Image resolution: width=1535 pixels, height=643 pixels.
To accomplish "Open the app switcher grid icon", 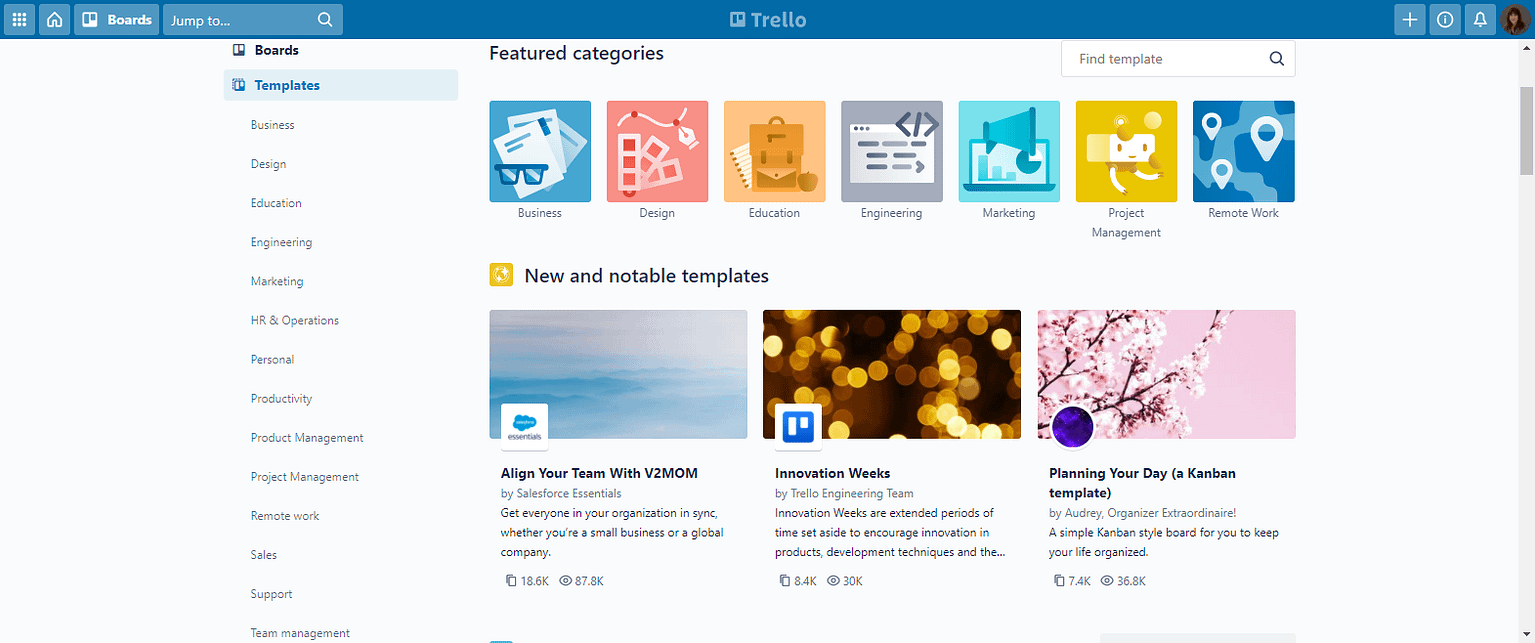I will (19, 19).
